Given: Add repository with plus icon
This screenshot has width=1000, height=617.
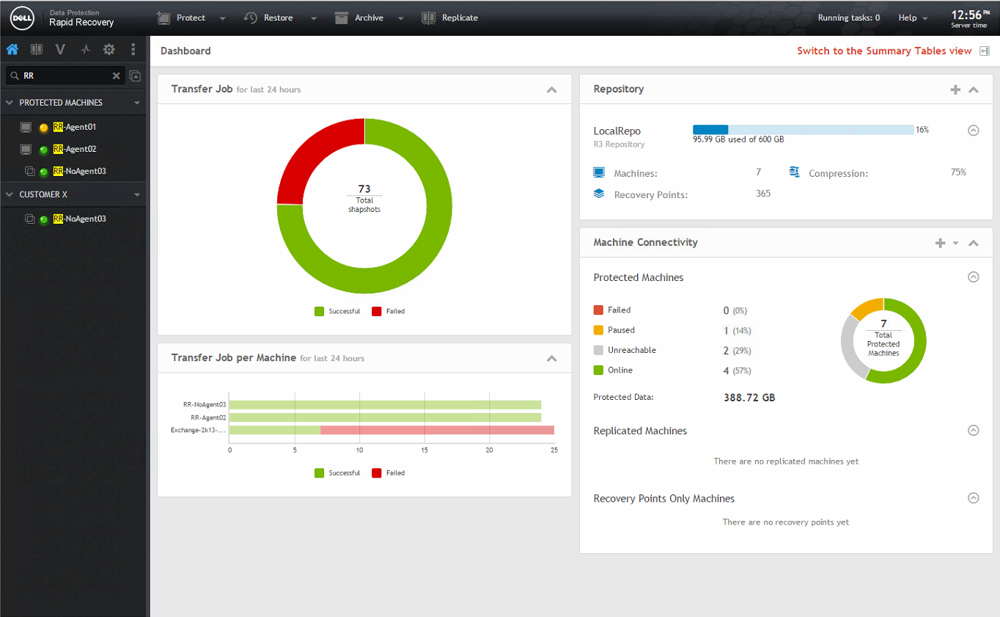Looking at the screenshot, I should (955, 89).
